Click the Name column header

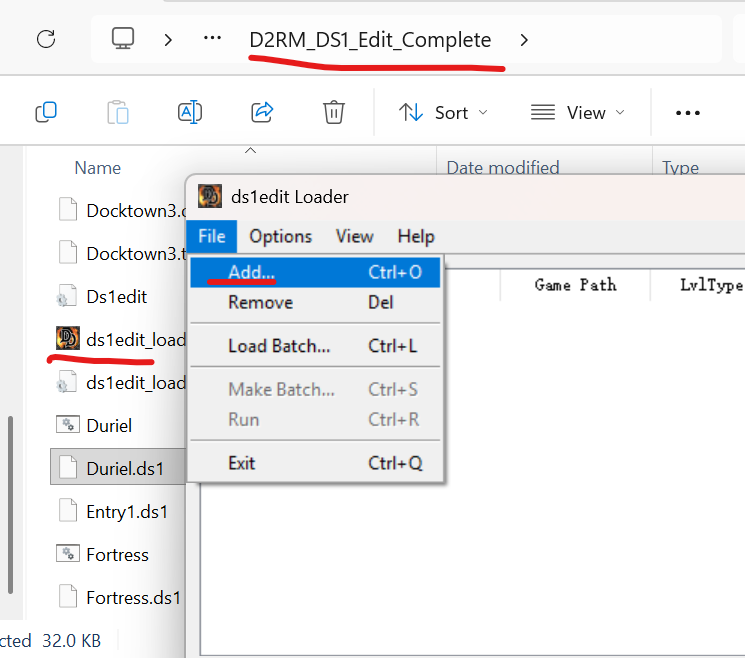[98, 168]
